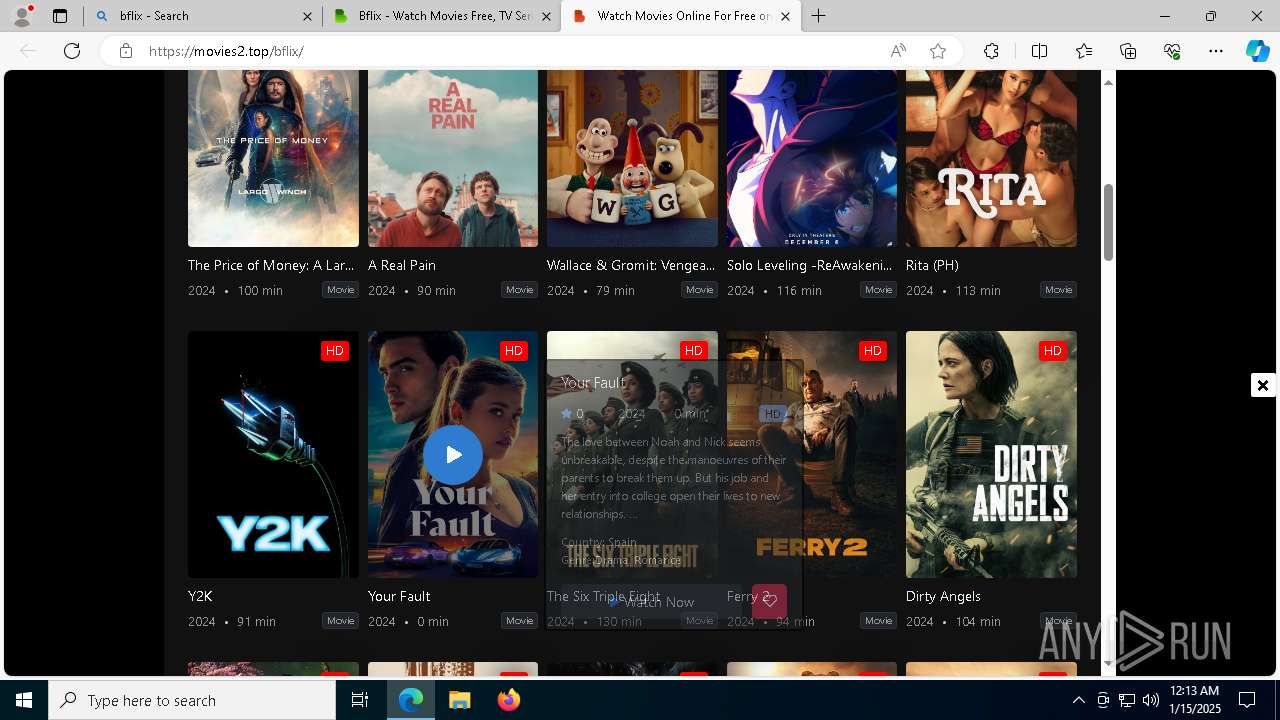Open Wallace & Gromit poster
The height and width of the screenshot is (720, 1280).
632,158
